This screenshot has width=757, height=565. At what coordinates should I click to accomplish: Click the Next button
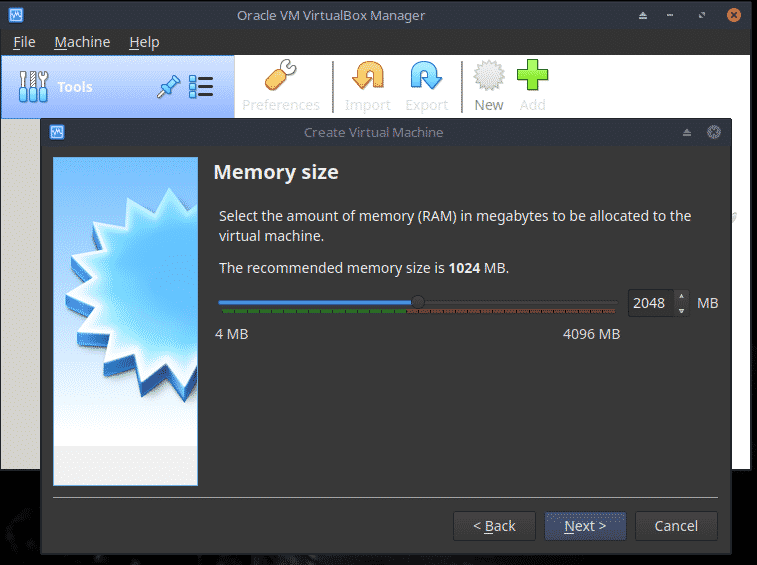click(x=585, y=526)
